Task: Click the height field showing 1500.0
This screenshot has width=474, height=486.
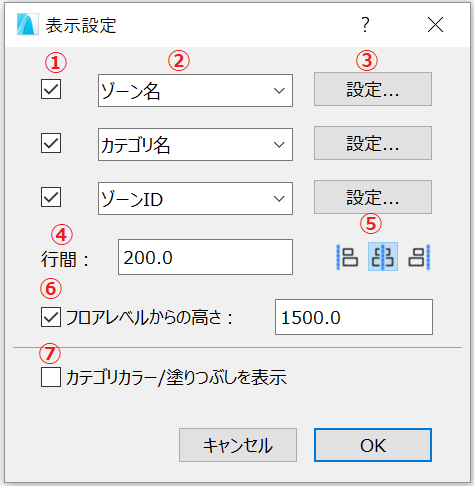Action: click(354, 317)
